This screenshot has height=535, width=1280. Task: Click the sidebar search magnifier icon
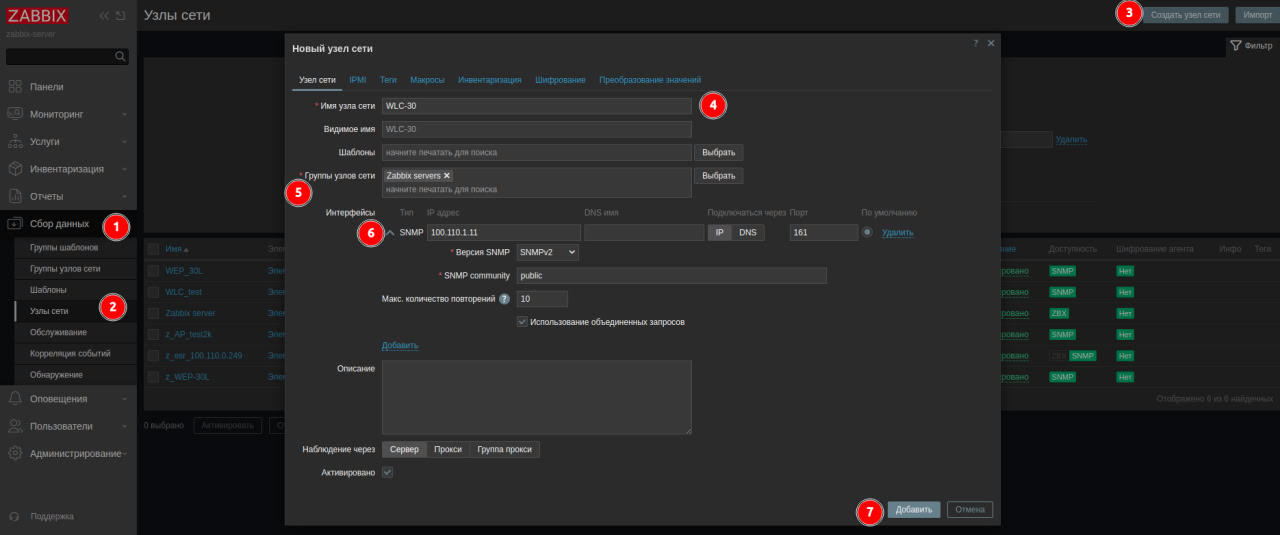(120, 57)
